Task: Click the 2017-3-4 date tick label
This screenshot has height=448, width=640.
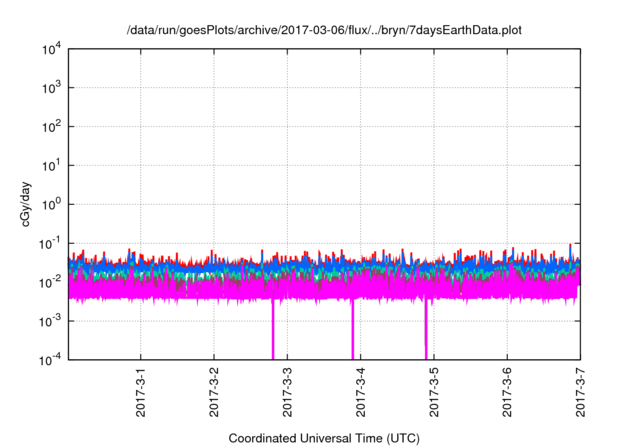Action: 361,392
